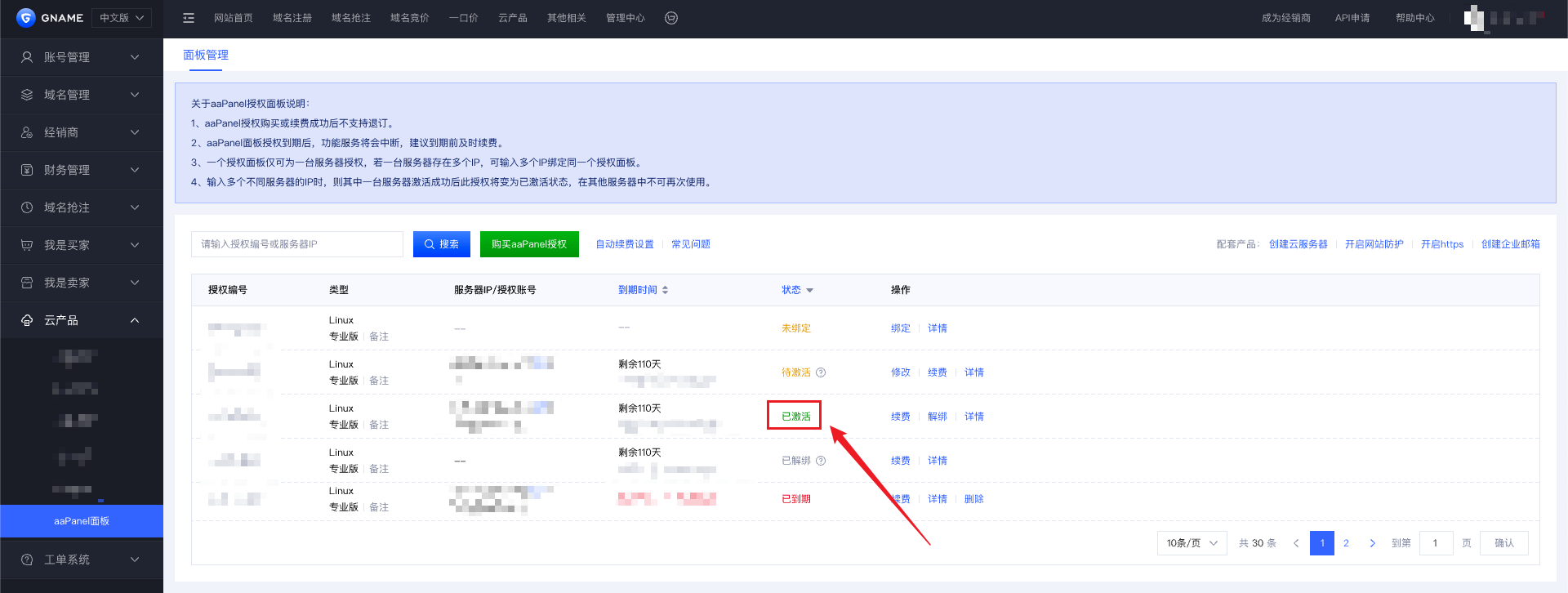Click 绑定 in the 未绑定 row
This screenshot has width=1568, height=593.
click(x=901, y=328)
